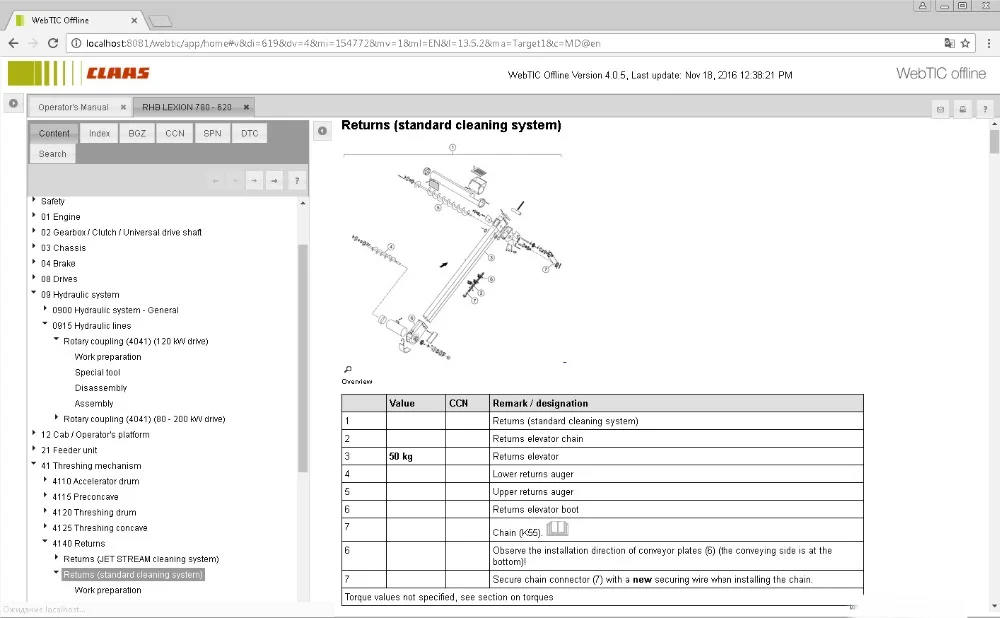Open the Disassembly topic in the tree
Screen dimensions: 1000x618
point(101,388)
